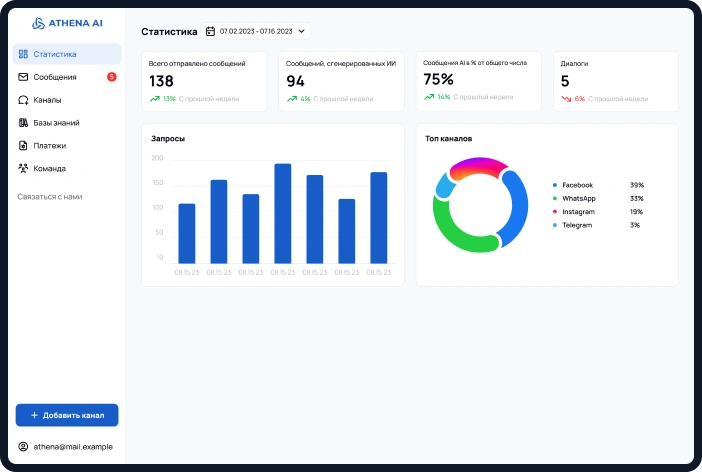Select the Facebook blue legend dot
The width and height of the screenshot is (702, 472).
[x=554, y=185]
